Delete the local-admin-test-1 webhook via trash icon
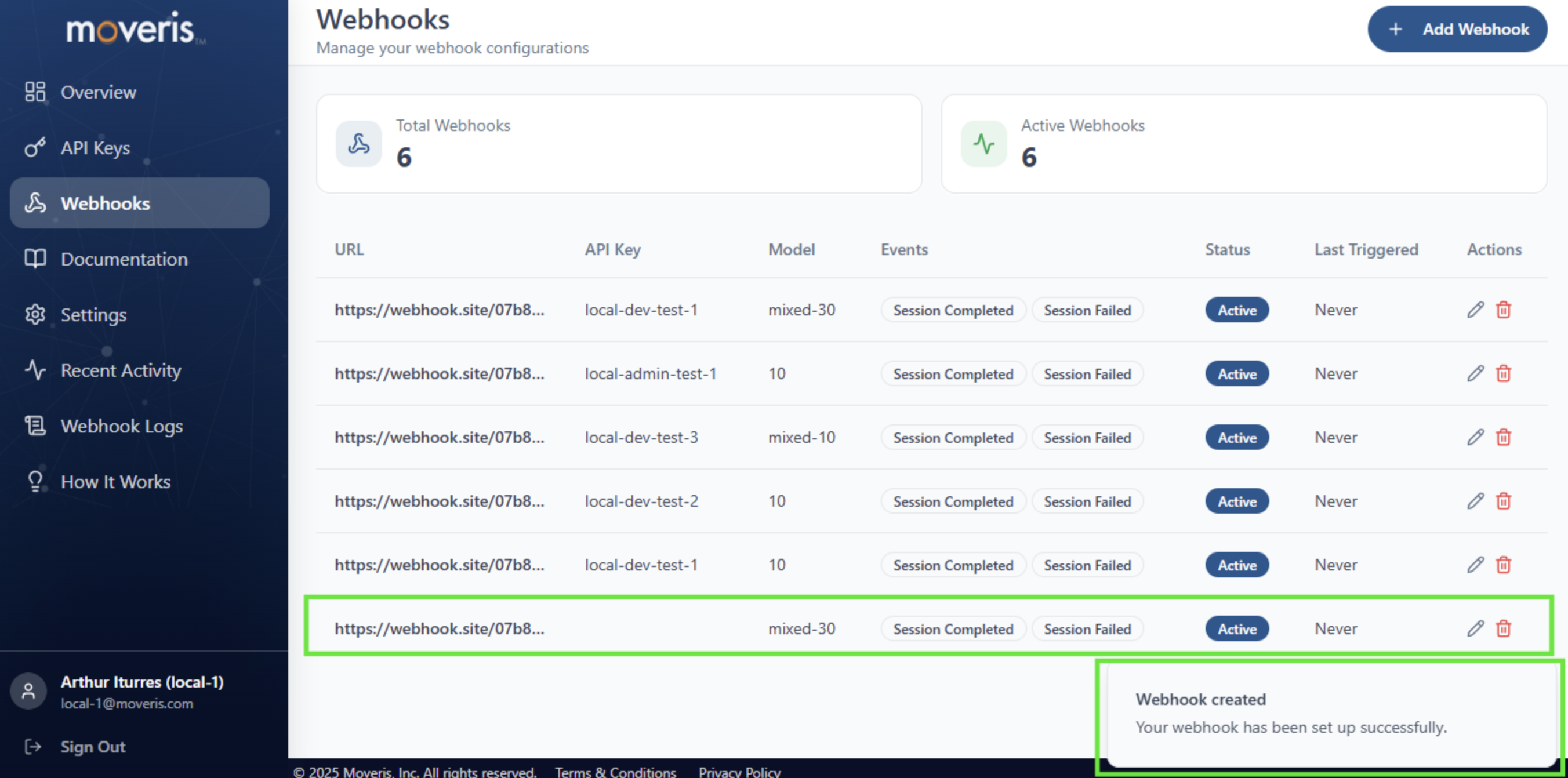The image size is (1568, 778). pyautogui.click(x=1504, y=373)
